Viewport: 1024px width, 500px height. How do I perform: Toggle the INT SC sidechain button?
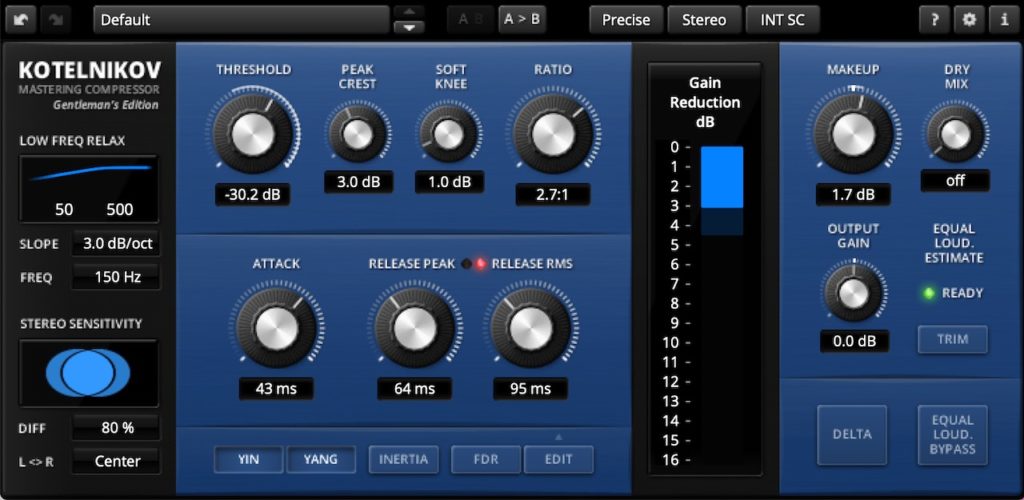pyautogui.click(x=782, y=20)
